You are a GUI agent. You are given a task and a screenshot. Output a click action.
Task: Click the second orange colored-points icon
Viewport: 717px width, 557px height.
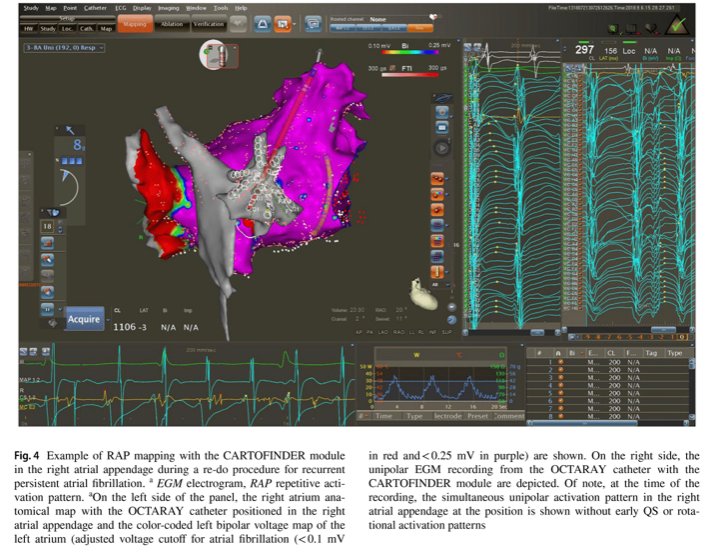437,194
